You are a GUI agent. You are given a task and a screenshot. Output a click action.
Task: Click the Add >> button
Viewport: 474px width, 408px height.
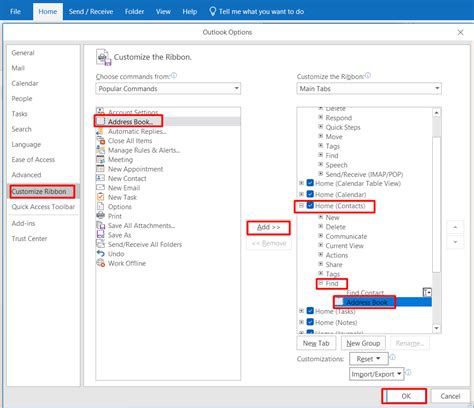pos(268,228)
